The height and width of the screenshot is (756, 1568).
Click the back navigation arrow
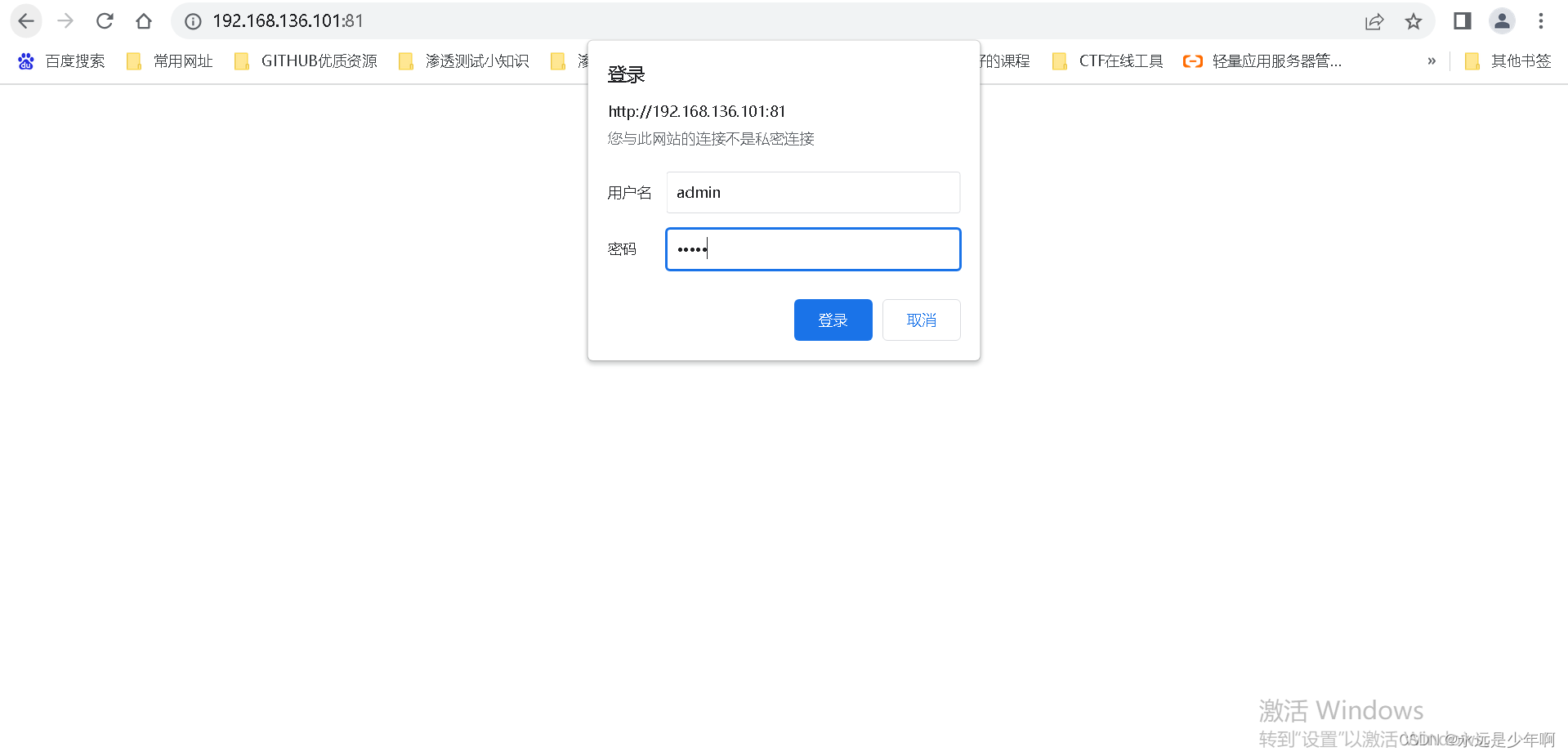(26, 20)
